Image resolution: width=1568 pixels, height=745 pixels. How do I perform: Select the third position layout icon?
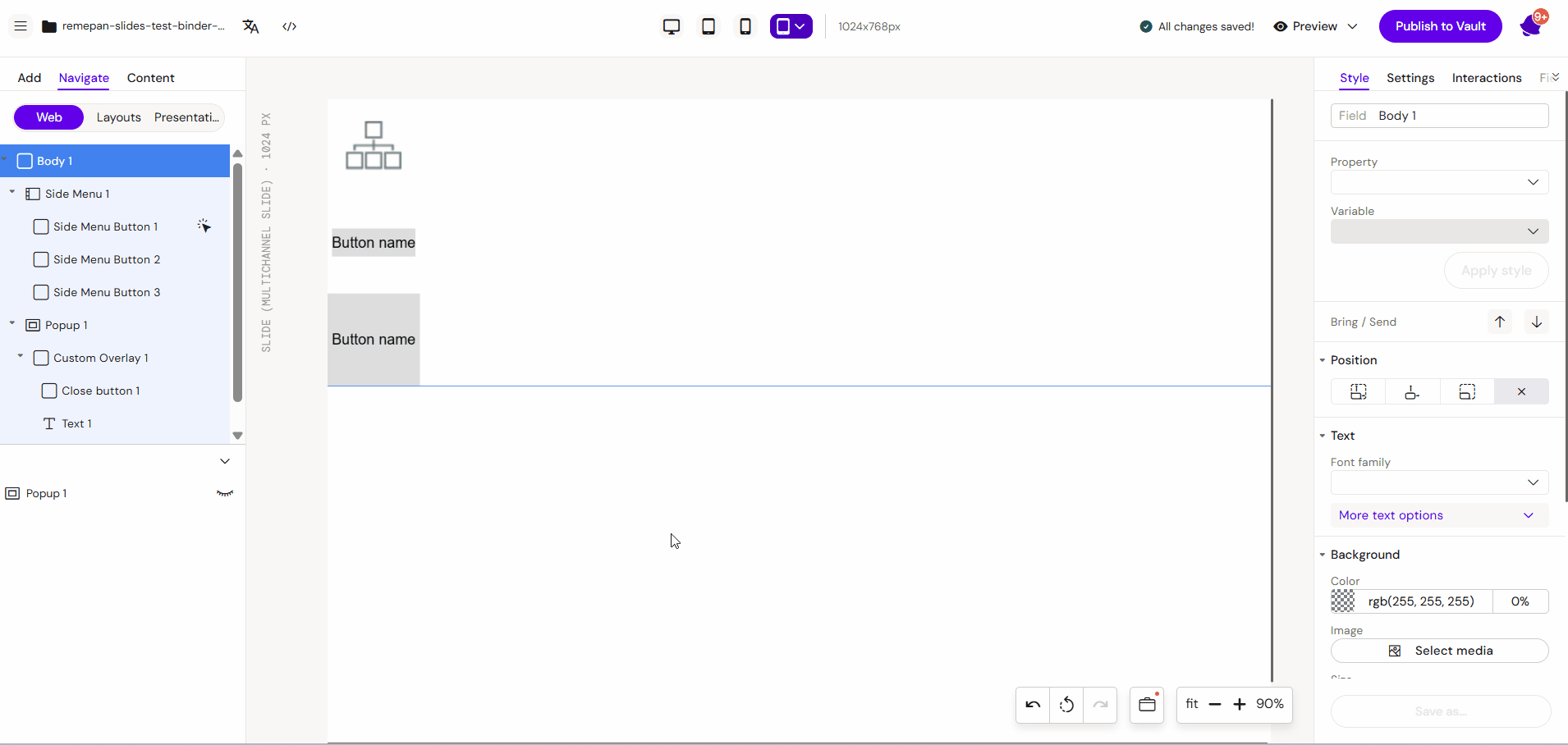[1467, 391]
